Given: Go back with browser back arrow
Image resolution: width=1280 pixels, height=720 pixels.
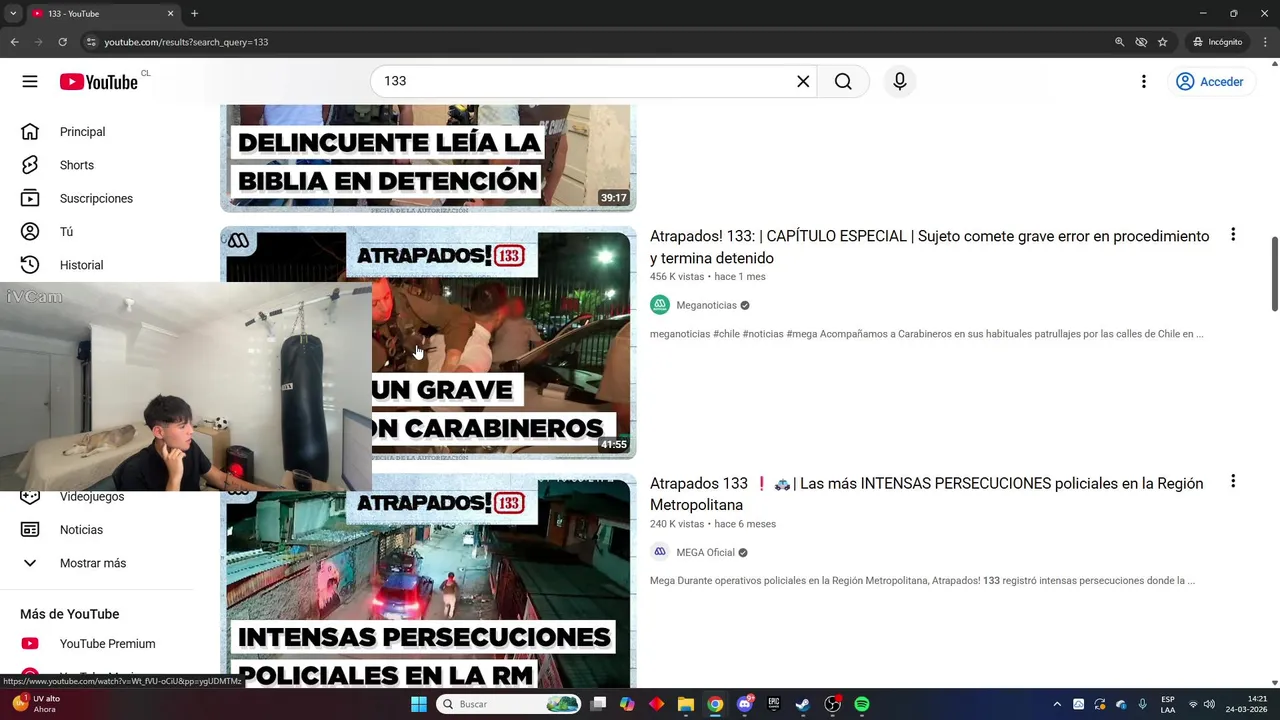Looking at the screenshot, I should point(14,42).
